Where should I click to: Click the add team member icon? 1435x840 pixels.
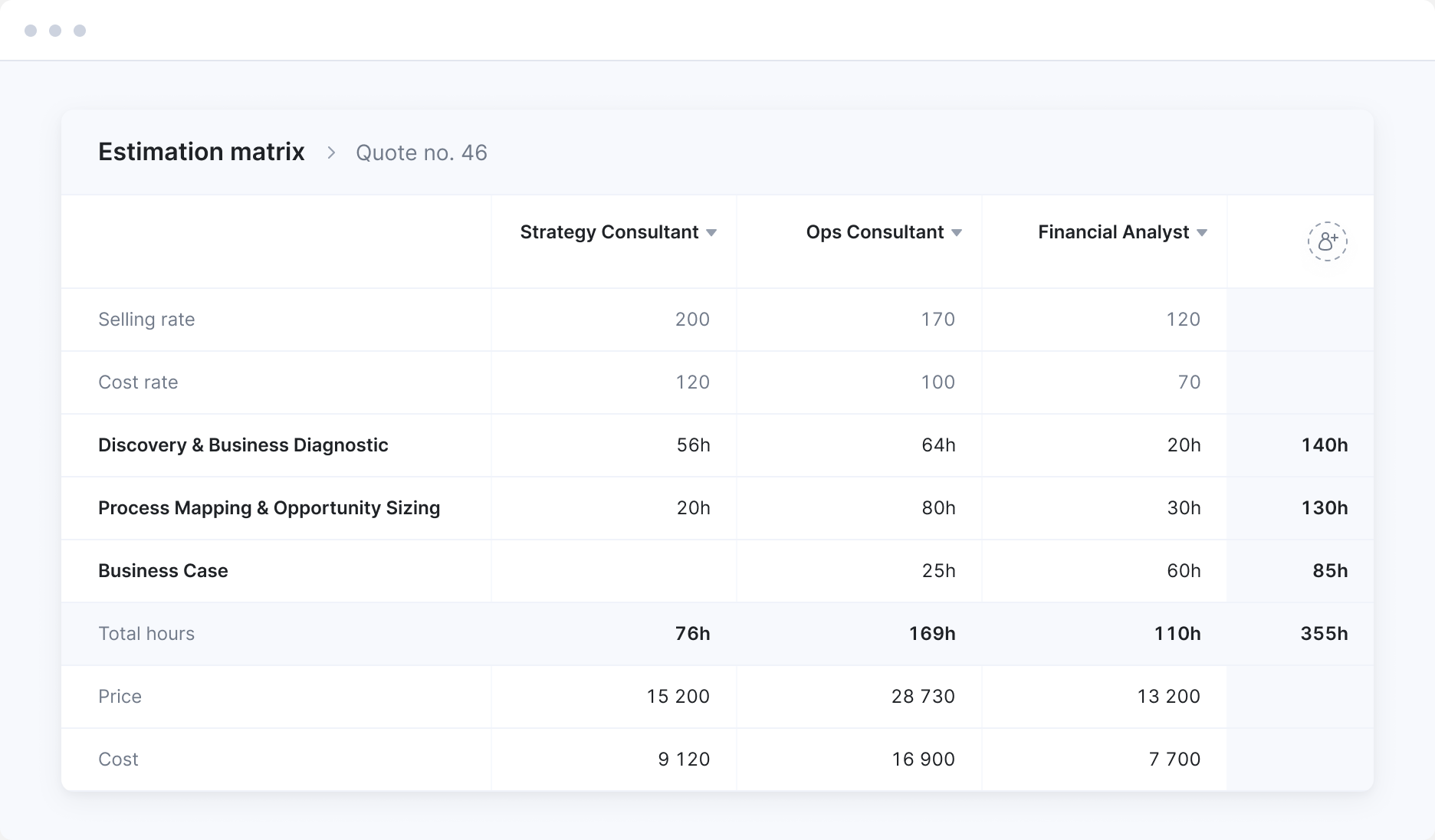(1327, 242)
